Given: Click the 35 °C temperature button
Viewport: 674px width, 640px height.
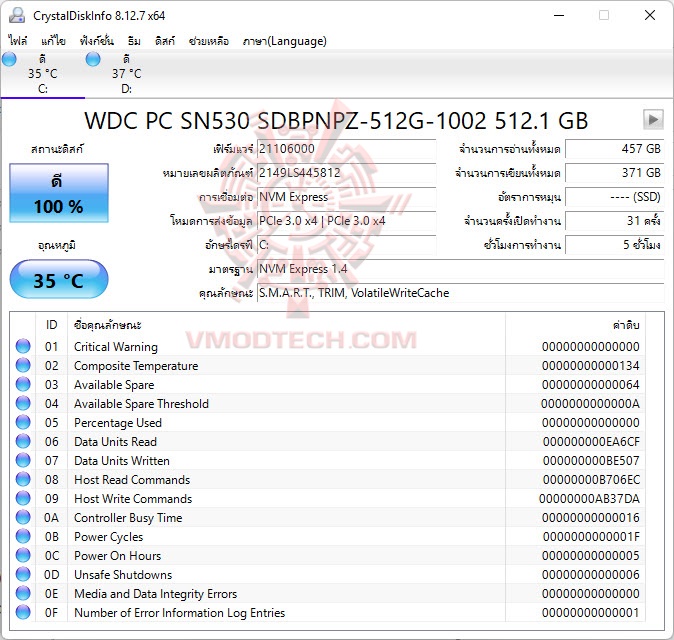Looking at the screenshot, I should coord(59,279).
